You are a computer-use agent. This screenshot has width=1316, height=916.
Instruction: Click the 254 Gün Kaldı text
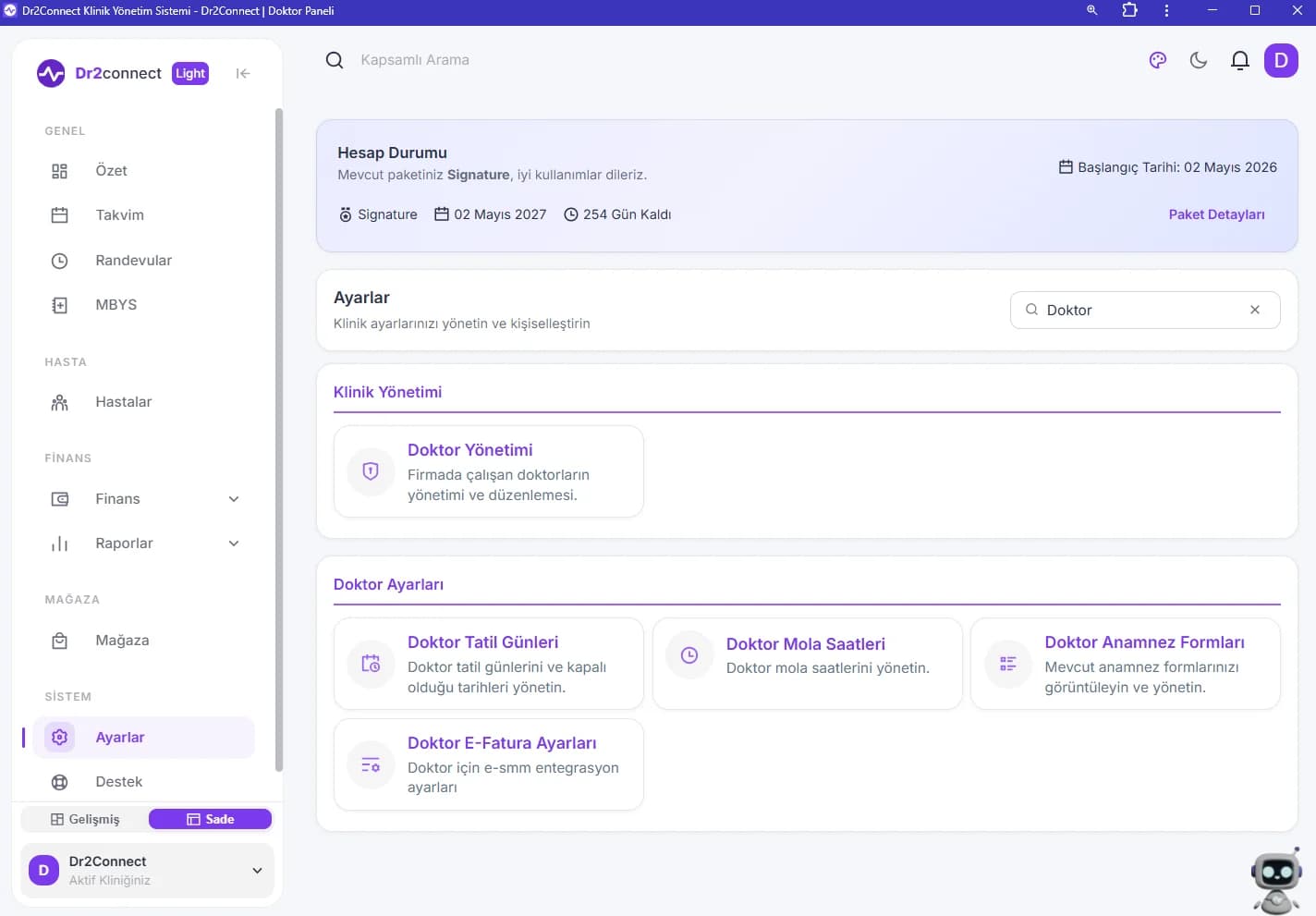(x=627, y=214)
